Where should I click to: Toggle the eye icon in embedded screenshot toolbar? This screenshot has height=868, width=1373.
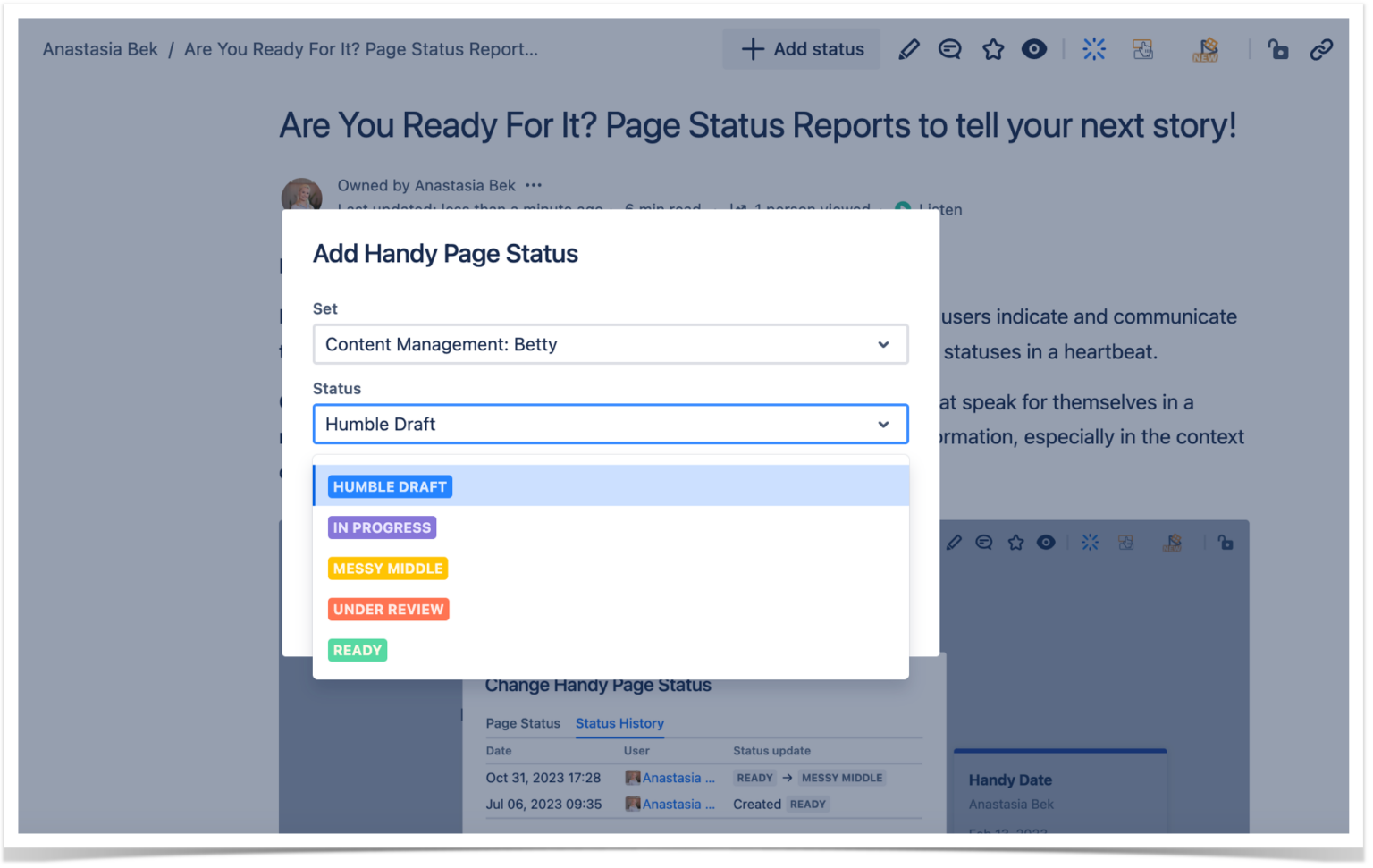(x=1046, y=543)
